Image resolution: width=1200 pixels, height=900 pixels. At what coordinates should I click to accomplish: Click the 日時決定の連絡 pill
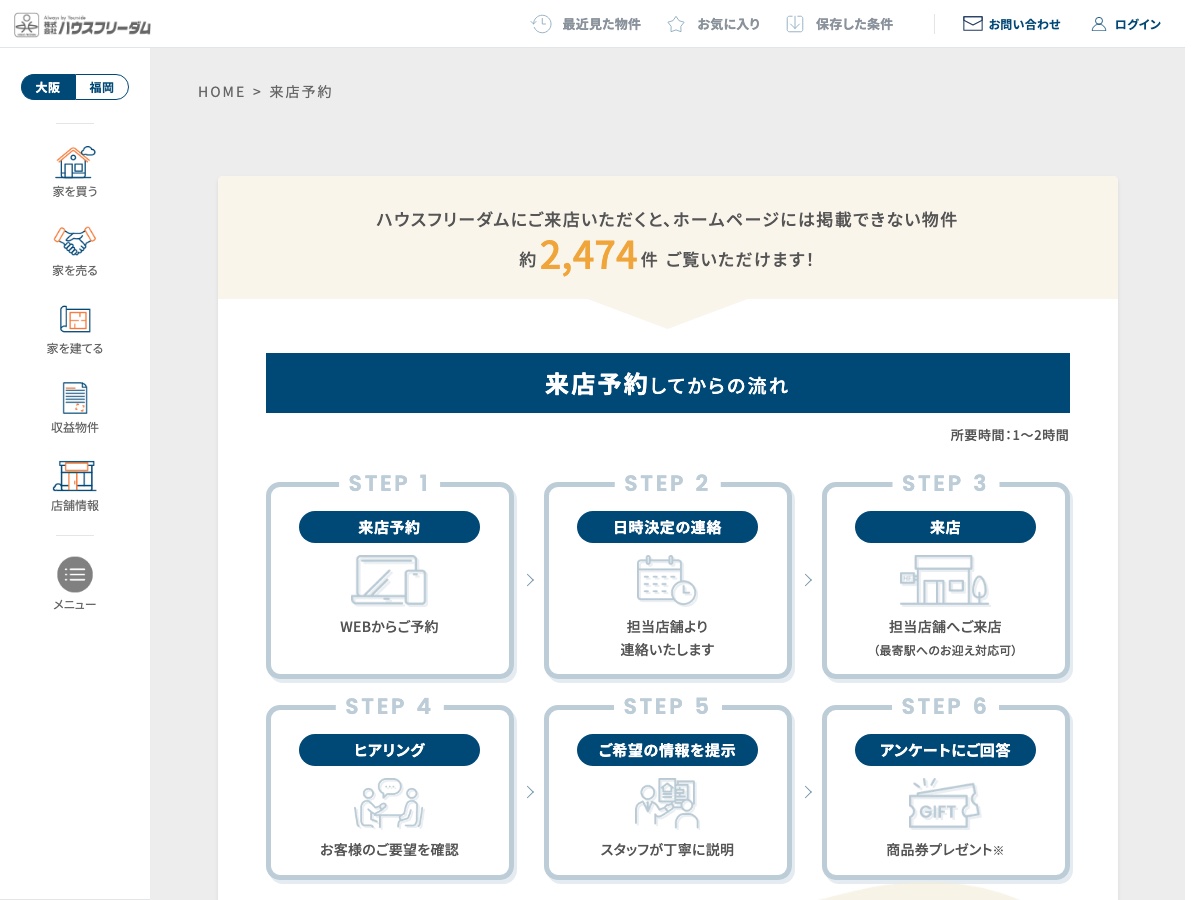tap(667, 527)
